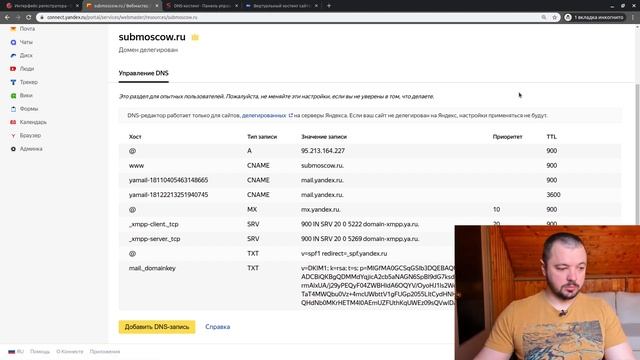Click Добавить DNS-запись button
Viewport: 640px width, 360px height.
pos(157,327)
